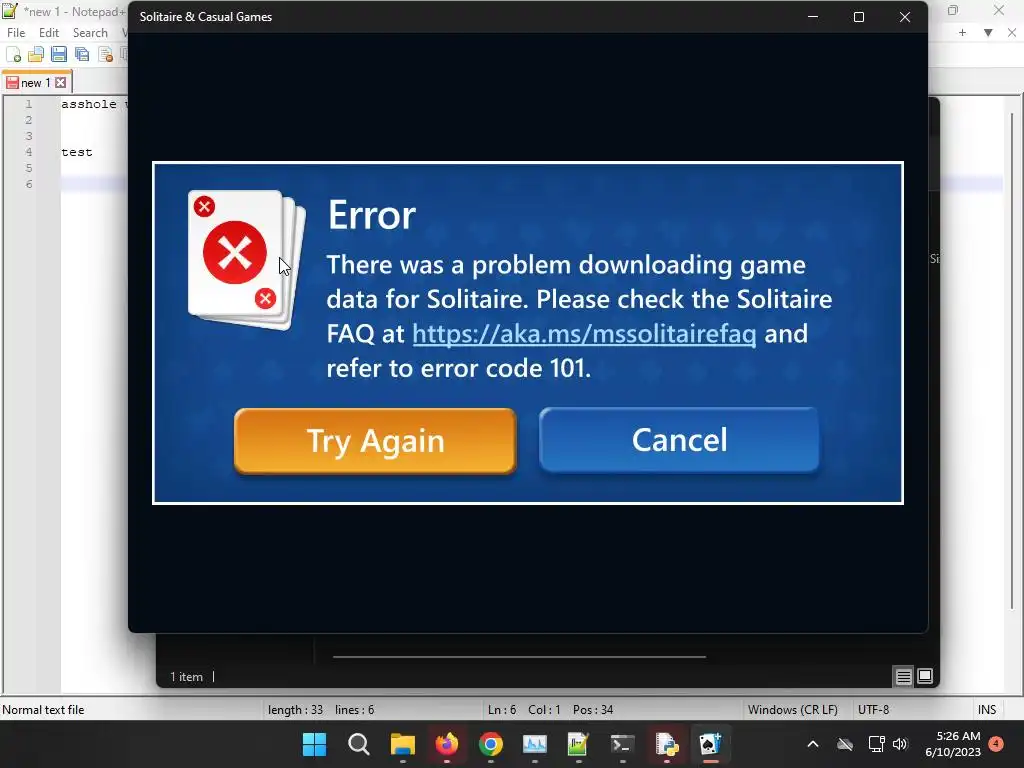Open Notepad++ from taskbar
The image size is (1024, 768).
pyautogui.click(x=578, y=744)
